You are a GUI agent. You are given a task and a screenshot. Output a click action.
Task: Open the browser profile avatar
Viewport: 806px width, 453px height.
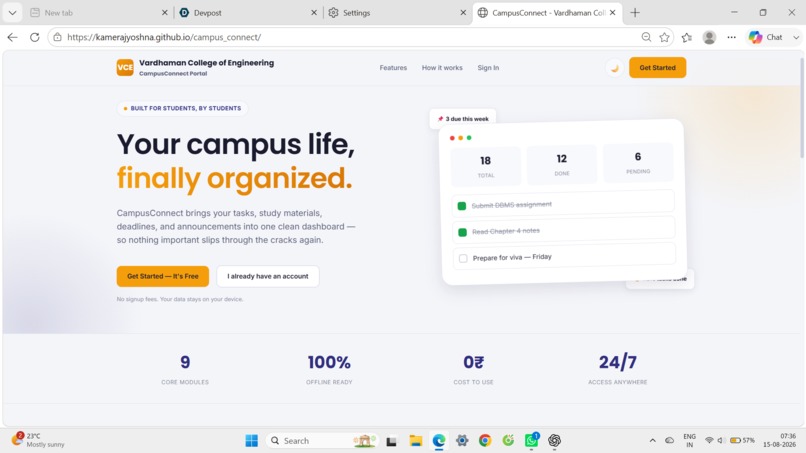(x=709, y=37)
